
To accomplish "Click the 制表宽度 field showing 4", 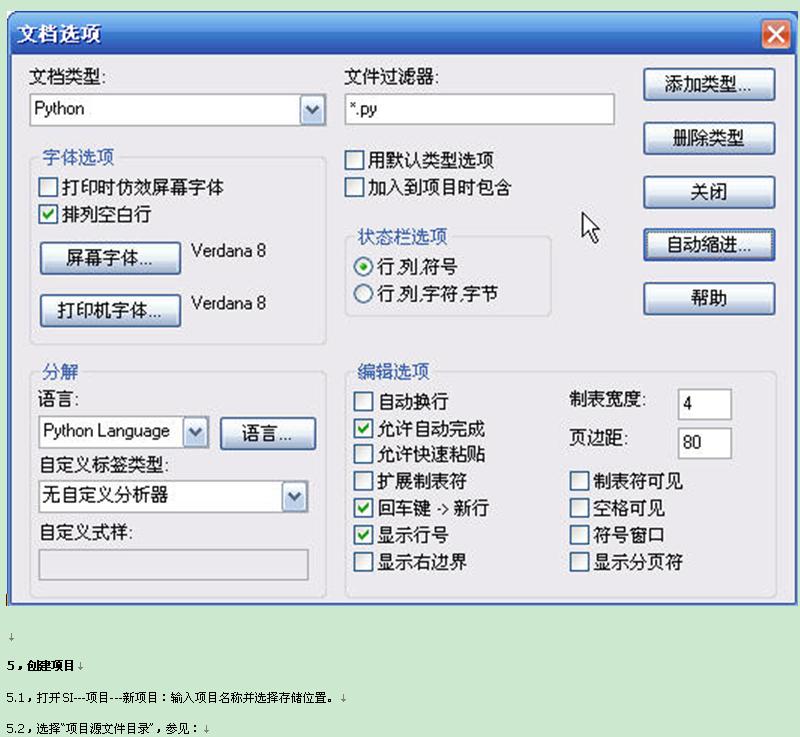I will pyautogui.click(x=705, y=404).
